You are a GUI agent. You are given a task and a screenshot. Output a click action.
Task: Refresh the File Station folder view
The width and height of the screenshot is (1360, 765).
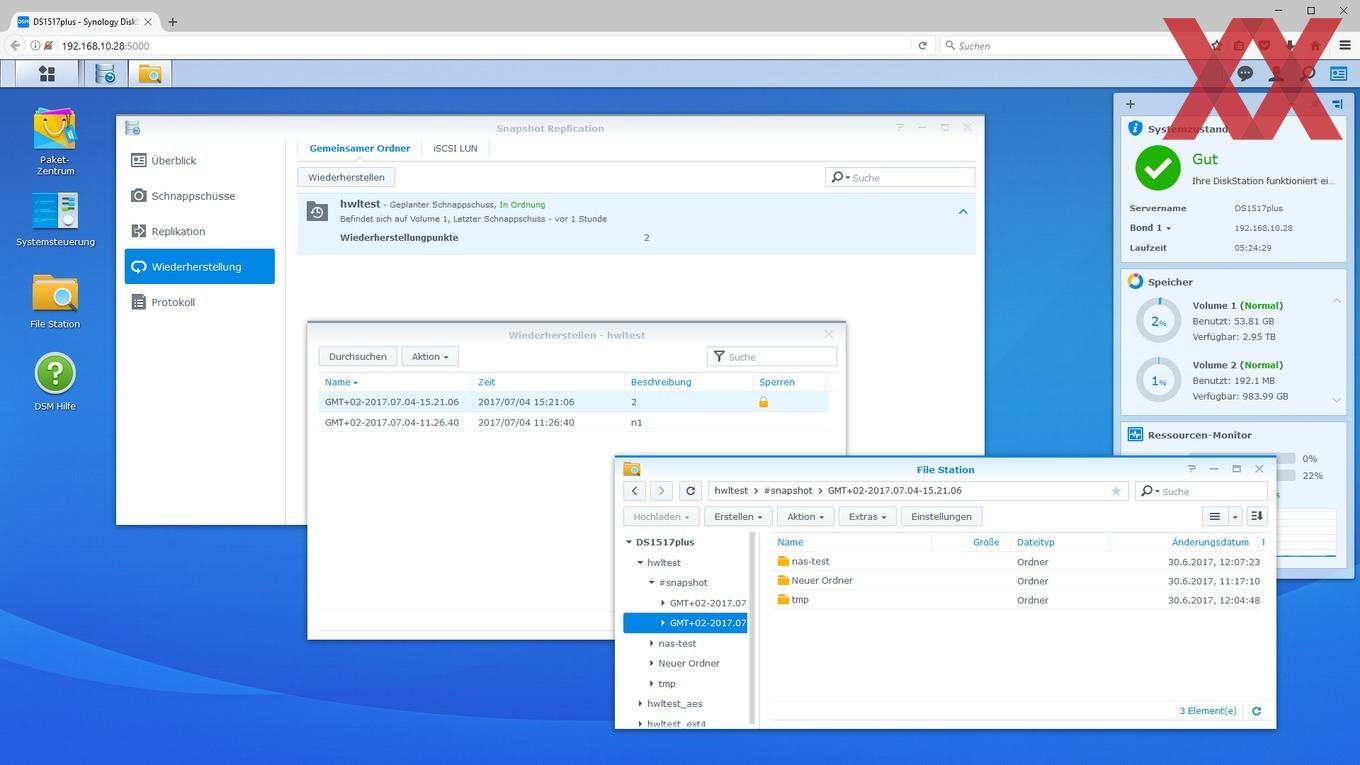click(690, 491)
